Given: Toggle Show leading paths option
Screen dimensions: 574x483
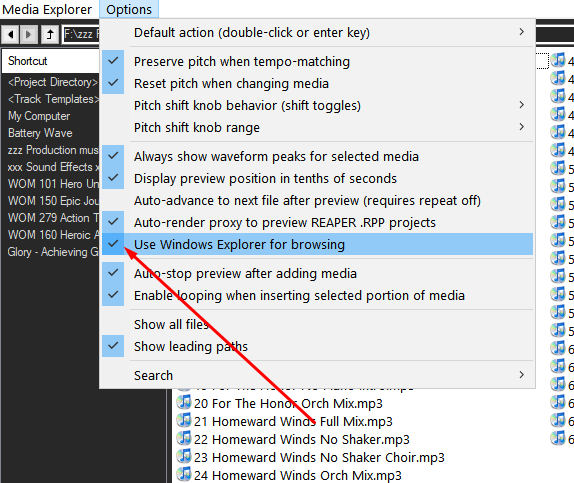Looking at the screenshot, I should [317, 346].
